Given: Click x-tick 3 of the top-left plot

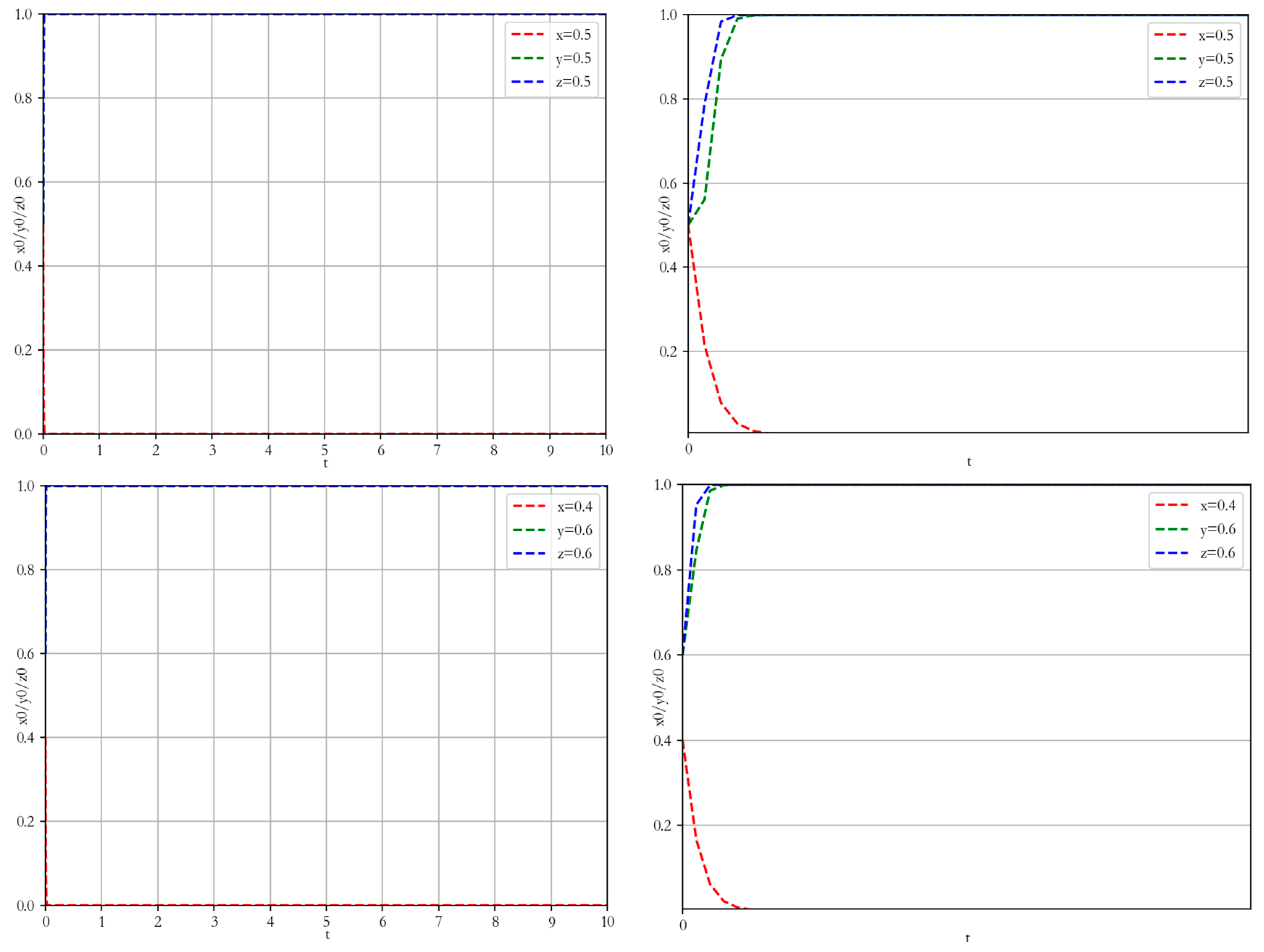Looking at the screenshot, I should [212, 450].
